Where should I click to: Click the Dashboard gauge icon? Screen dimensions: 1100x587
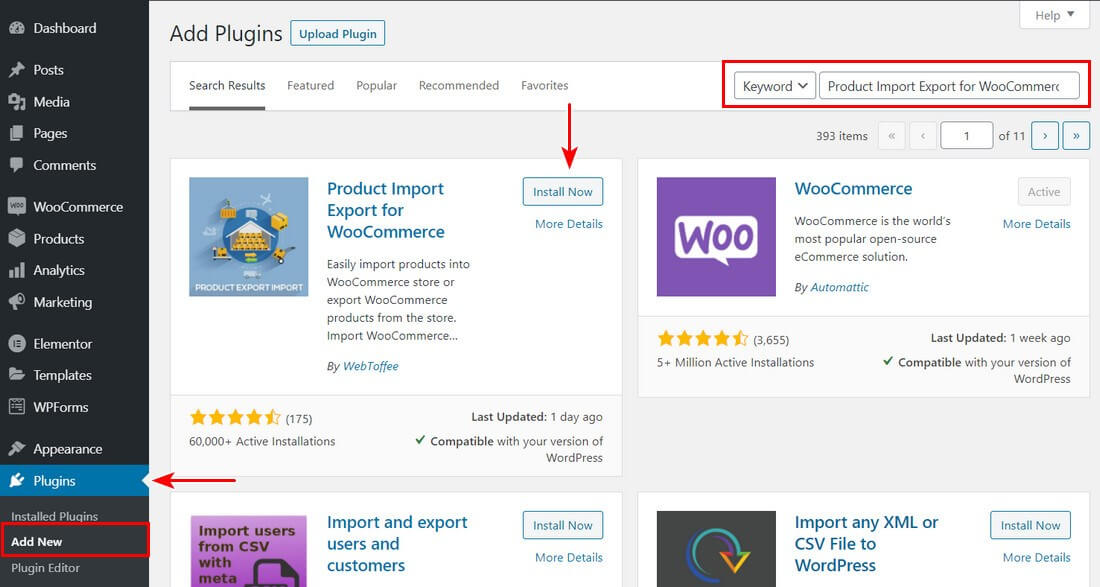[x=17, y=29]
